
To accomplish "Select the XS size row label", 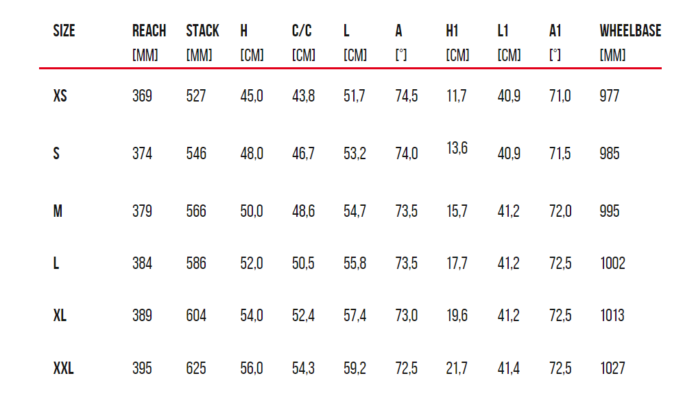I will (60, 95).
